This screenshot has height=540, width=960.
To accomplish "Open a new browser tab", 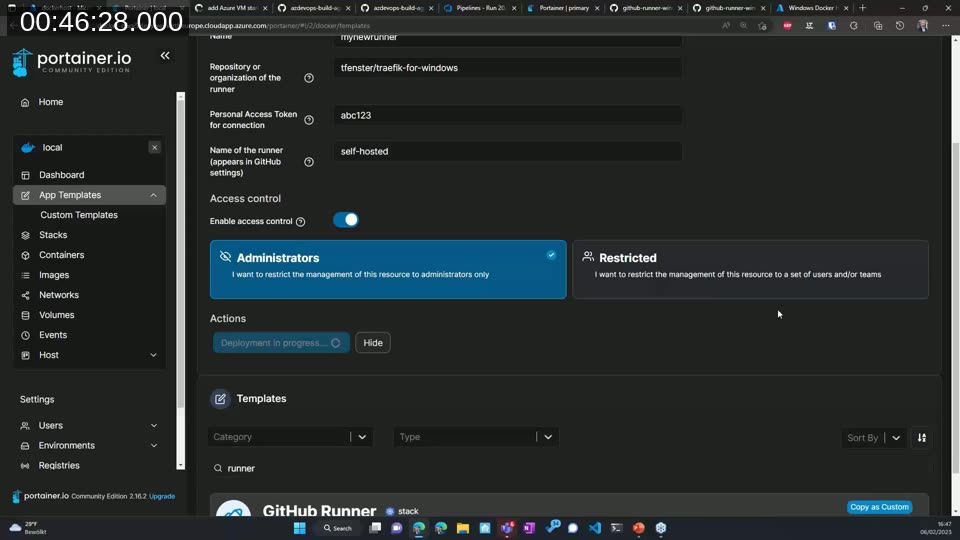I will (x=863, y=8).
